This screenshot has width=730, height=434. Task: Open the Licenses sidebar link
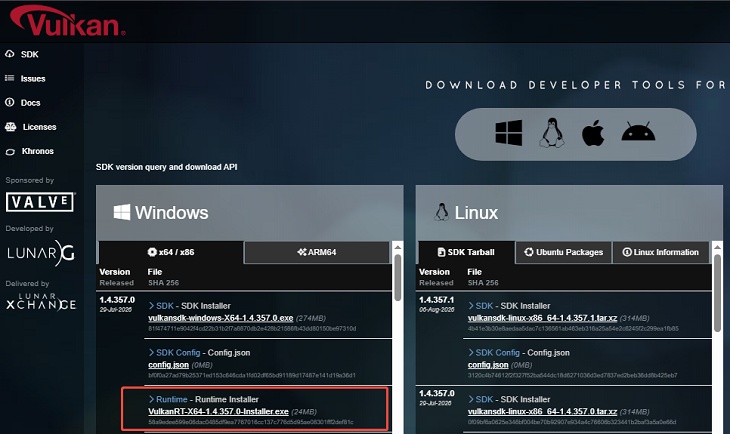[39, 127]
